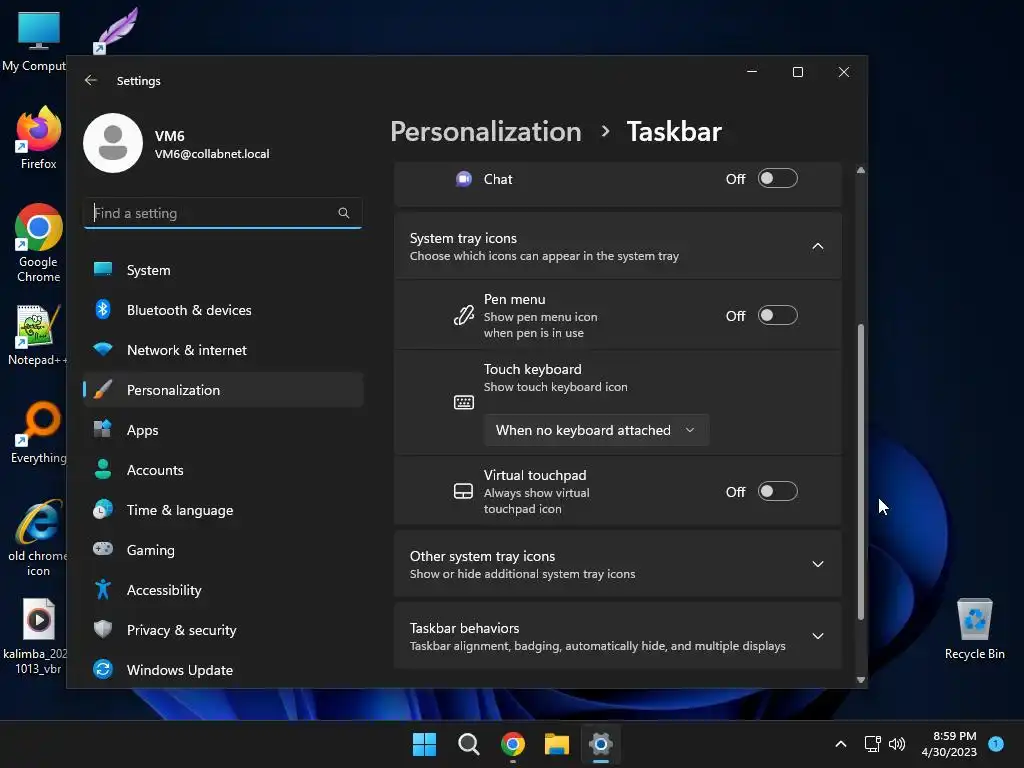Open File Explorer from the taskbar
This screenshot has height=768, width=1024.
[557, 744]
